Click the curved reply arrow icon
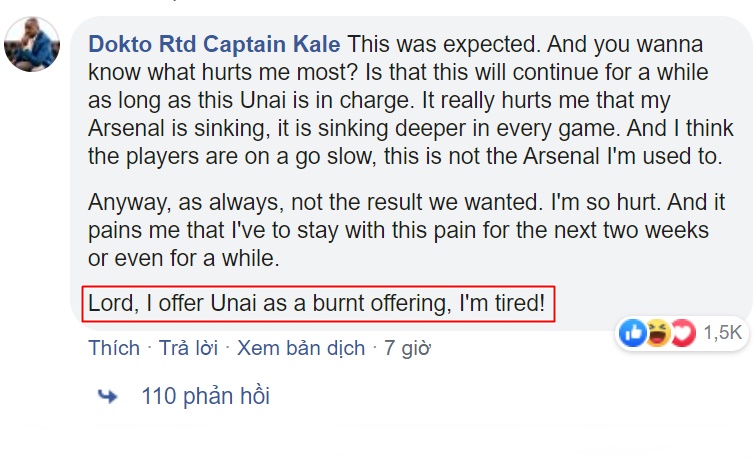The height and width of the screenshot is (459, 756). (x=107, y=396)
